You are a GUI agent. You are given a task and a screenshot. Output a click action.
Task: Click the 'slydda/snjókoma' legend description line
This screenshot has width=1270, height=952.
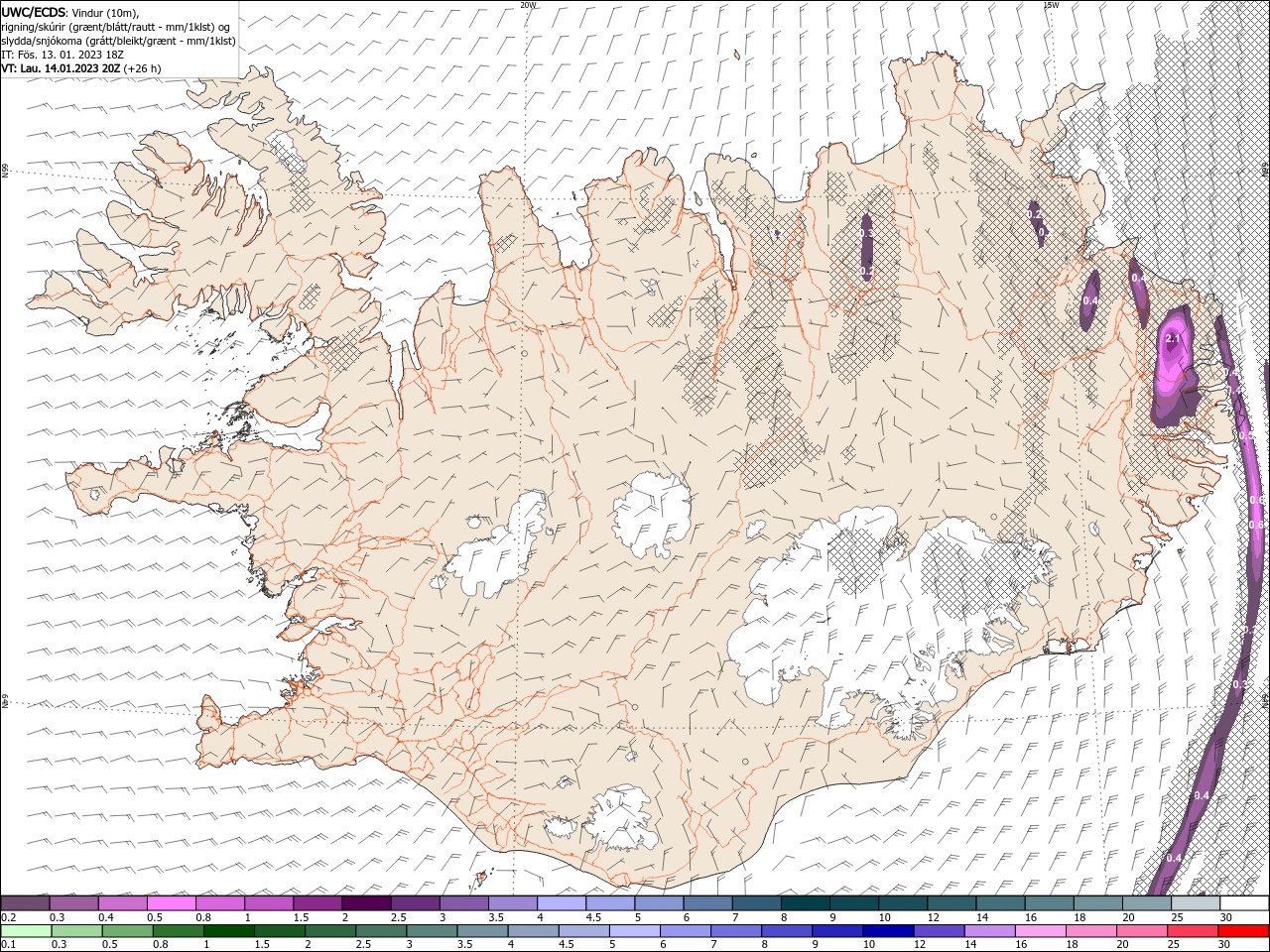[x=119, y=41]
